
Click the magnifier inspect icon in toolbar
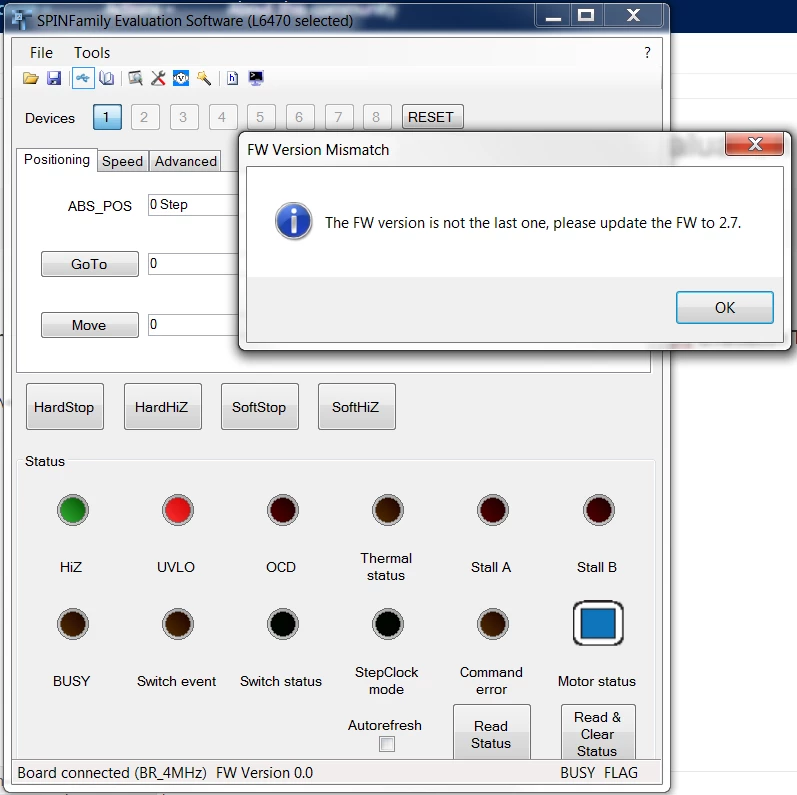(135, 78)
